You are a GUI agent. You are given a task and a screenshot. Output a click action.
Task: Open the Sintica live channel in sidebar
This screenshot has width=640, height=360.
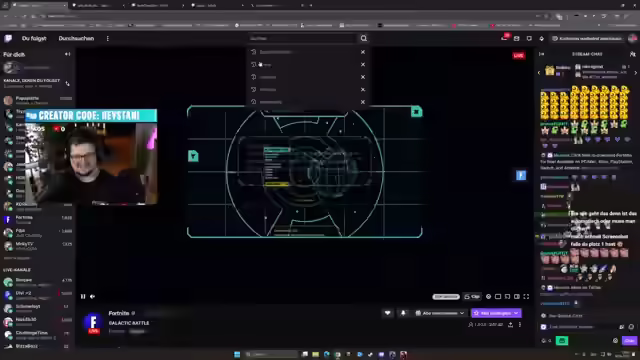point(38,282)
